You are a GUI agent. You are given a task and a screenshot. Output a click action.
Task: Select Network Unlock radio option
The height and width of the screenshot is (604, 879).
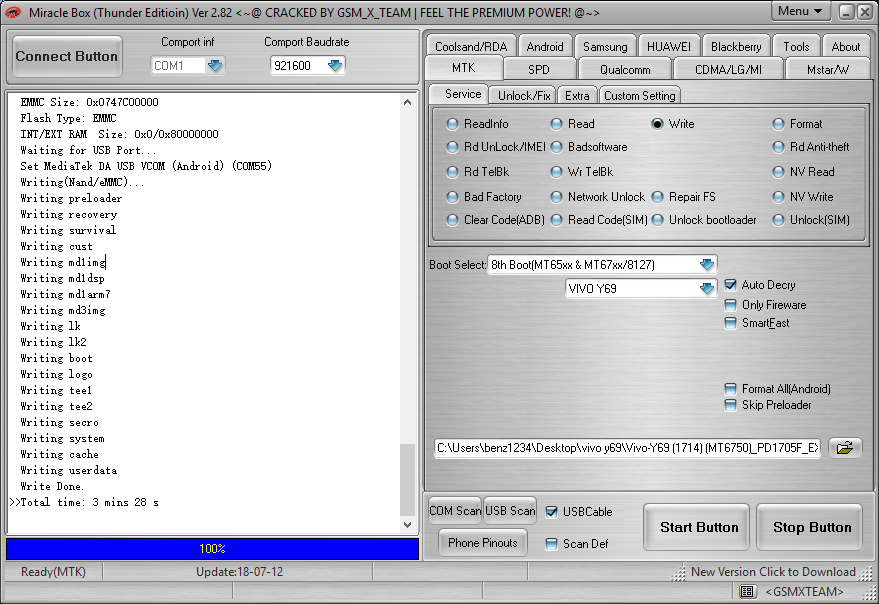click(x=556, y=197)
